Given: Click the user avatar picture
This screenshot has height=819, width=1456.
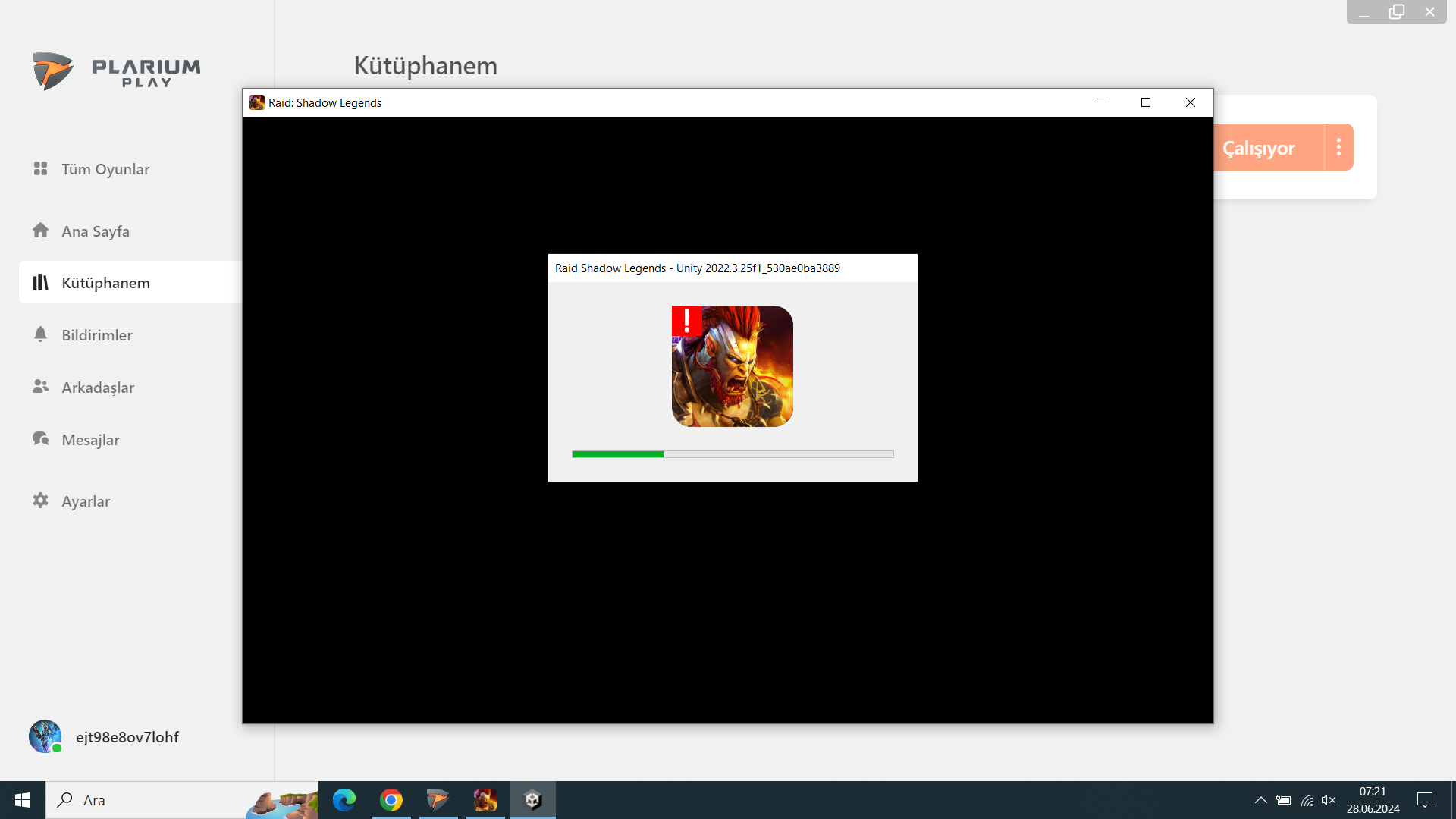Looking at the screenshot, I should click(x=45, y=736).
